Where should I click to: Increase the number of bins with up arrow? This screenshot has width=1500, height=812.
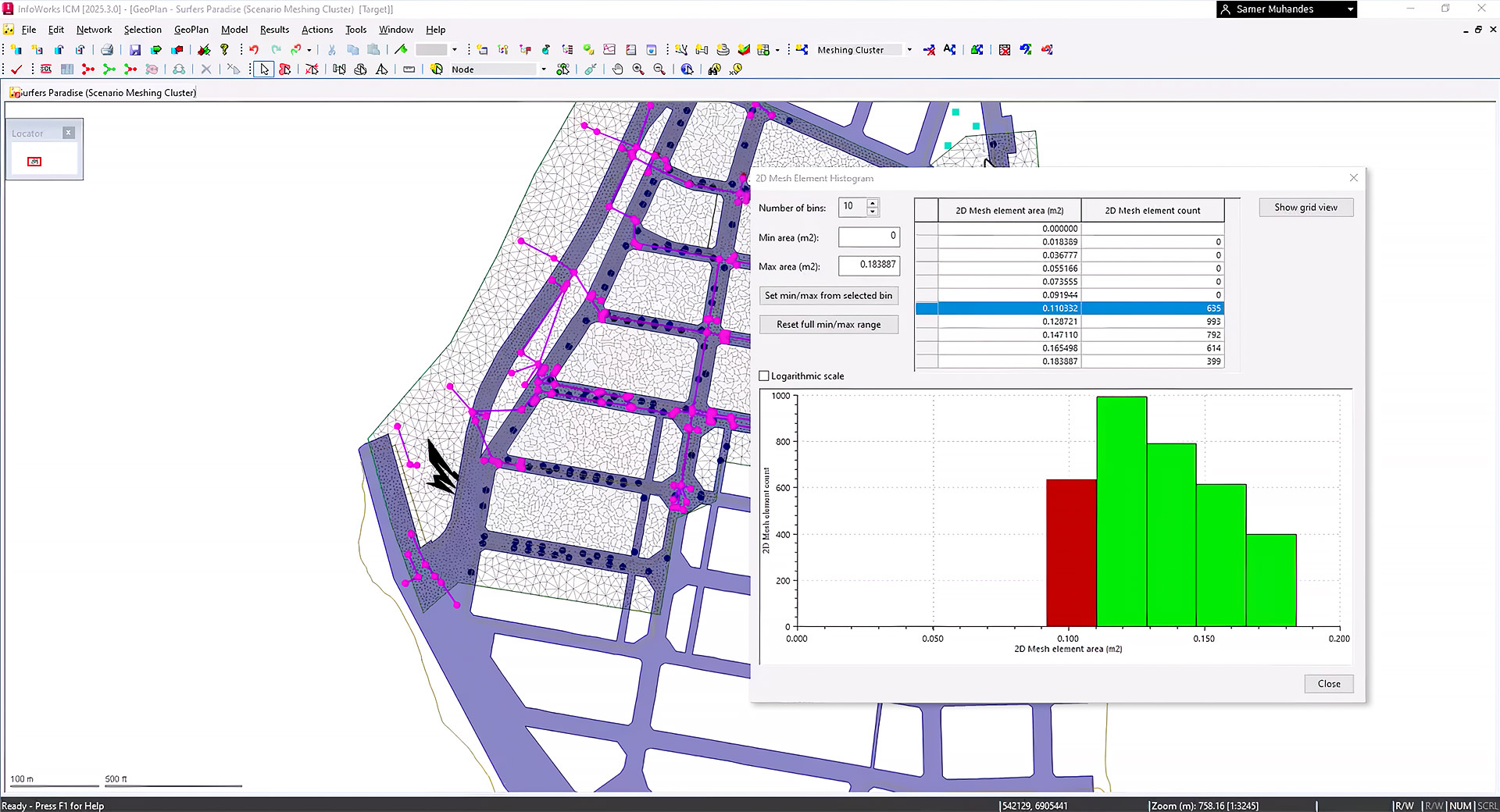point(873,203)
